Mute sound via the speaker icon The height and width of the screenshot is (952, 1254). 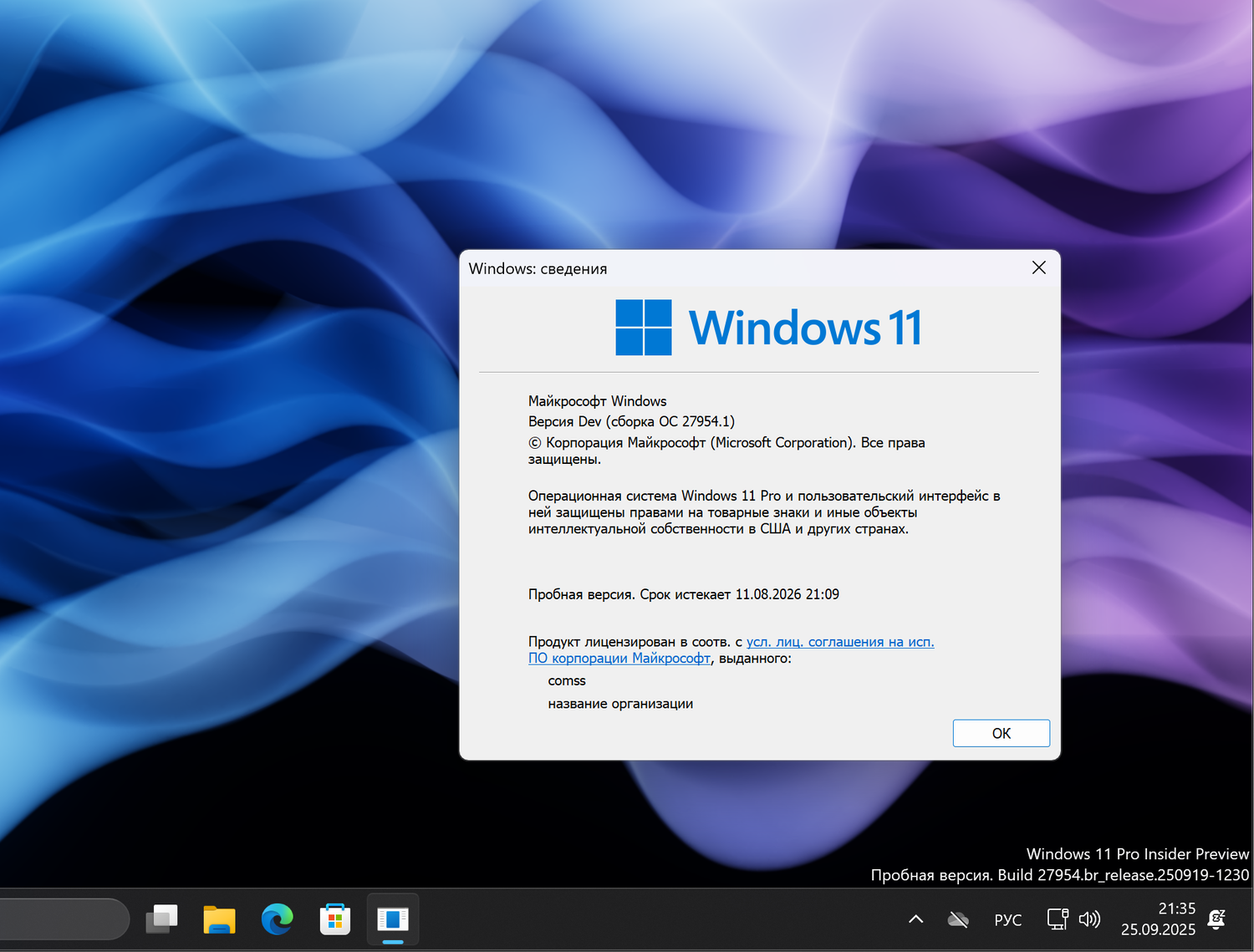coord(1089,919)
